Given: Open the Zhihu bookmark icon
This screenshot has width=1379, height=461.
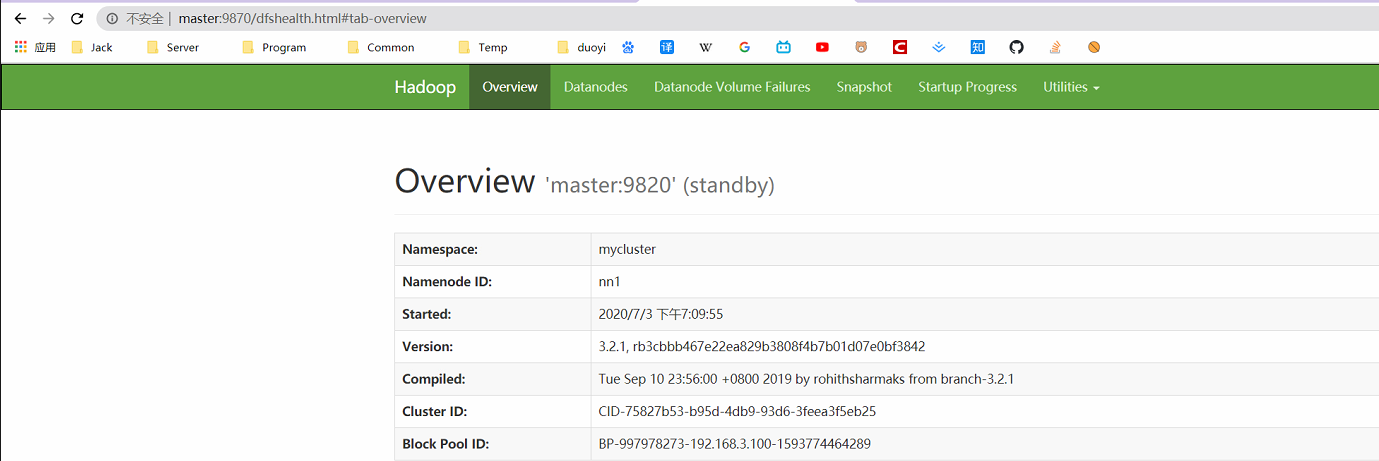Looking at the screenshot, I should point(977,47).
